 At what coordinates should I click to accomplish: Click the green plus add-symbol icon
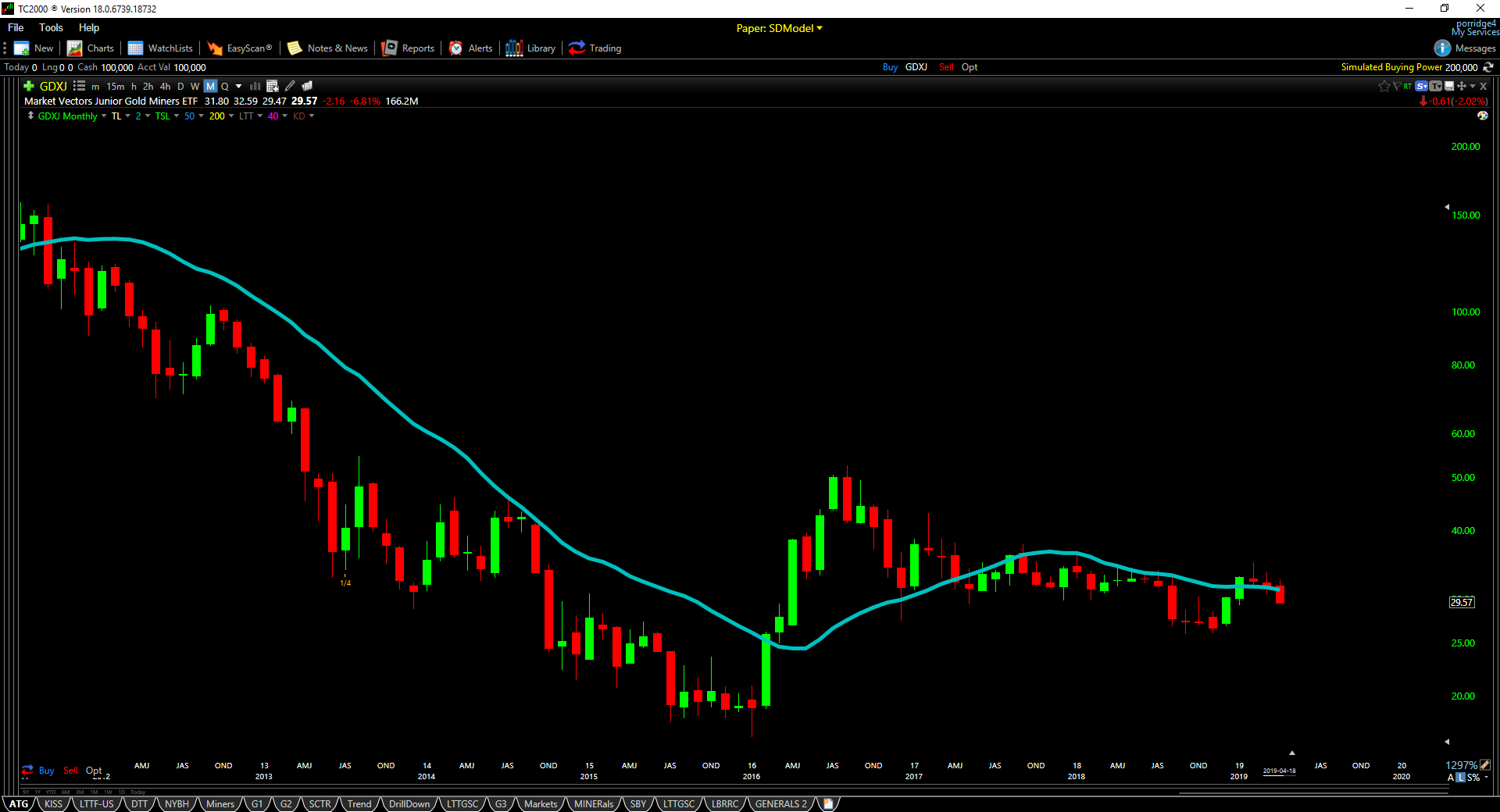pyautogui.click(x=29, y=86)
